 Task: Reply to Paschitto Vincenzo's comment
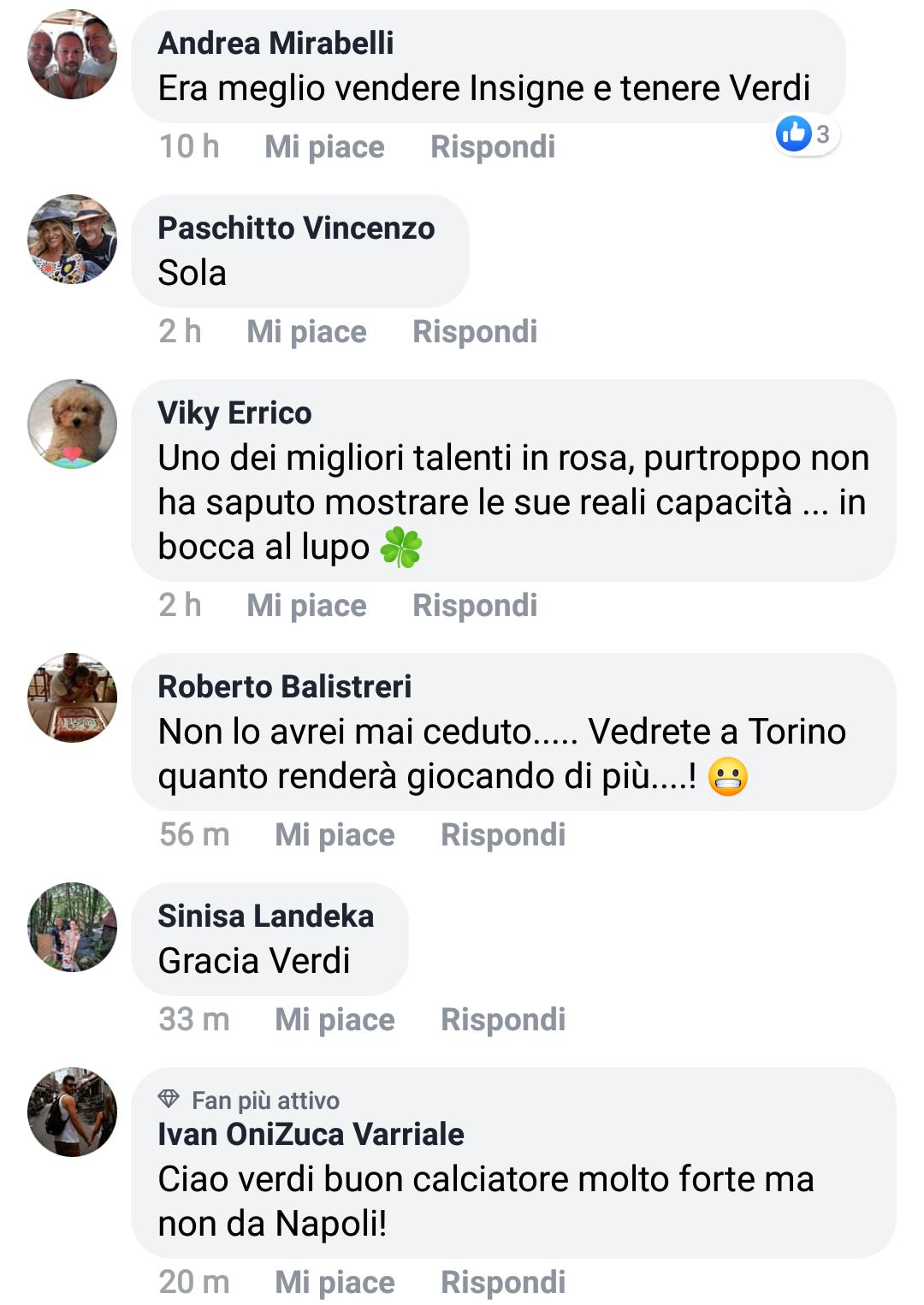[x=475, y=332]
